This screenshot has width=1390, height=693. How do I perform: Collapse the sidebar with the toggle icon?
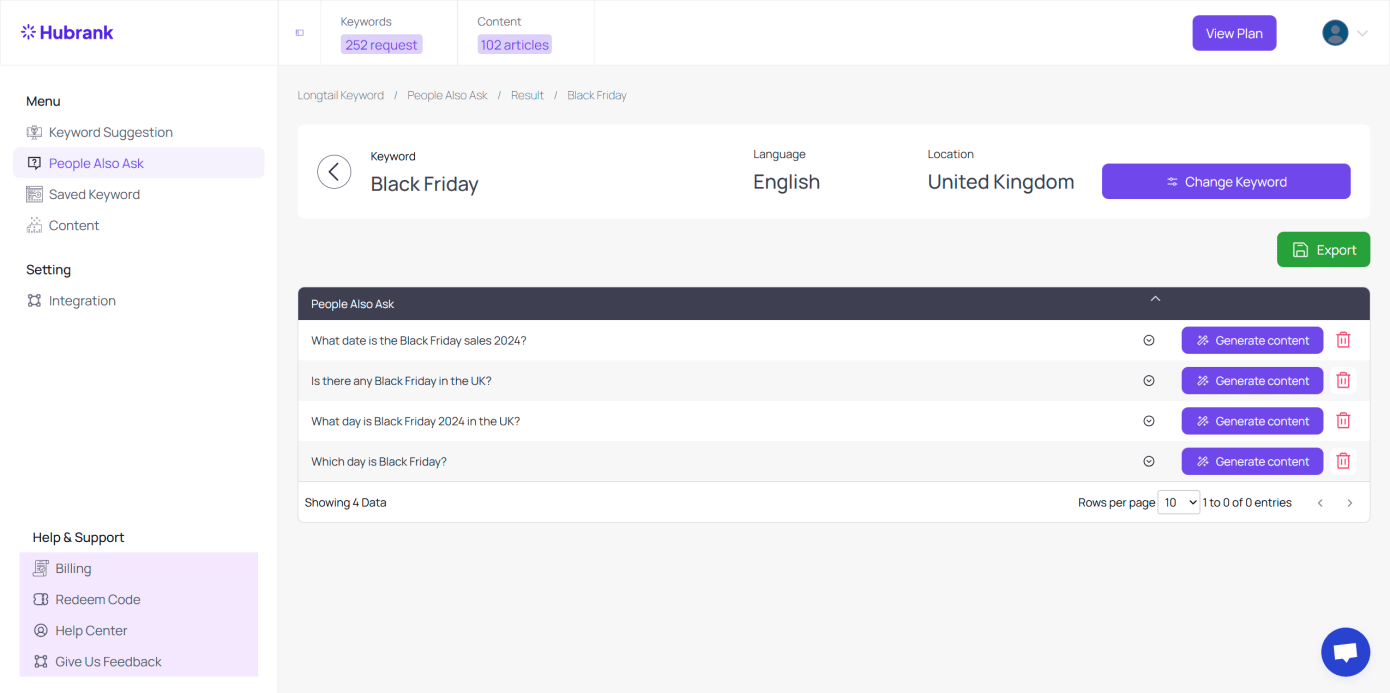[299, 33]
